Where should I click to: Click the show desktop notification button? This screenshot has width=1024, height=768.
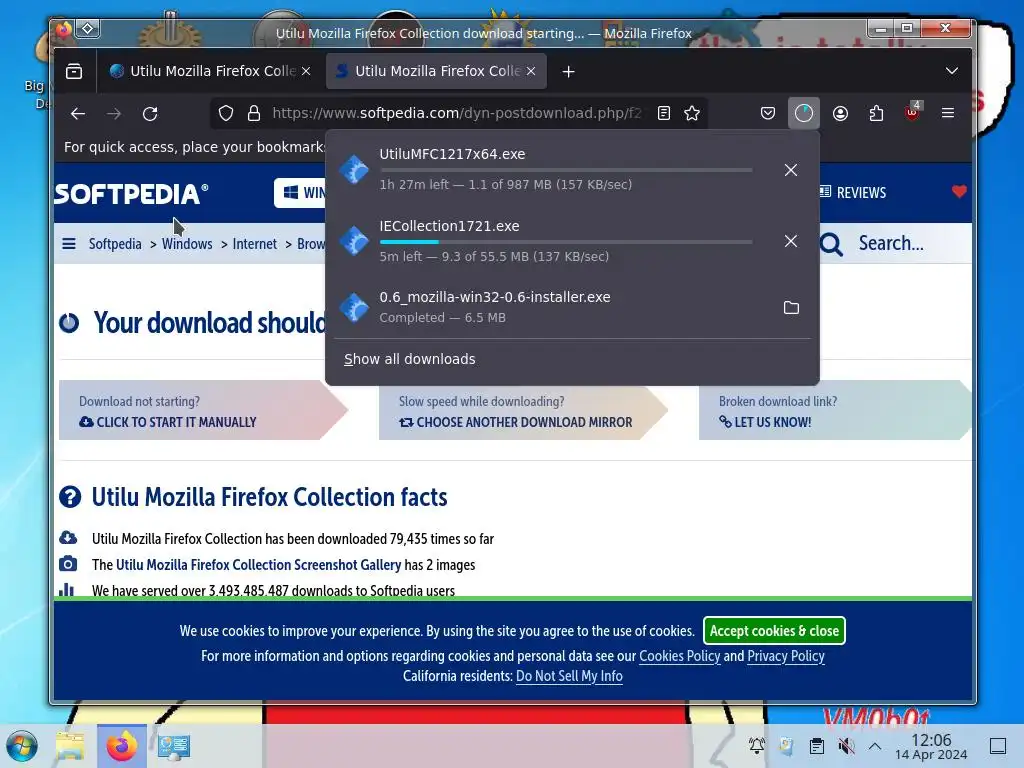pos(998,746)
